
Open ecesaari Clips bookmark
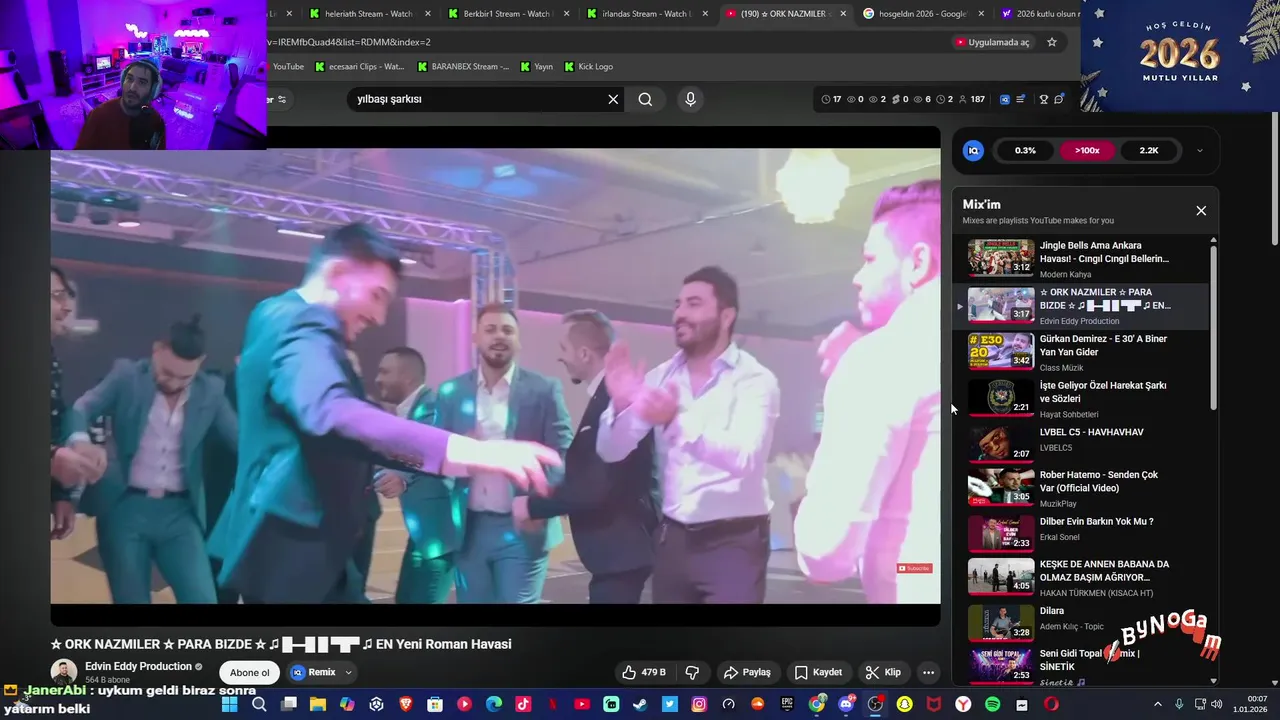click(x=359, y=67)
